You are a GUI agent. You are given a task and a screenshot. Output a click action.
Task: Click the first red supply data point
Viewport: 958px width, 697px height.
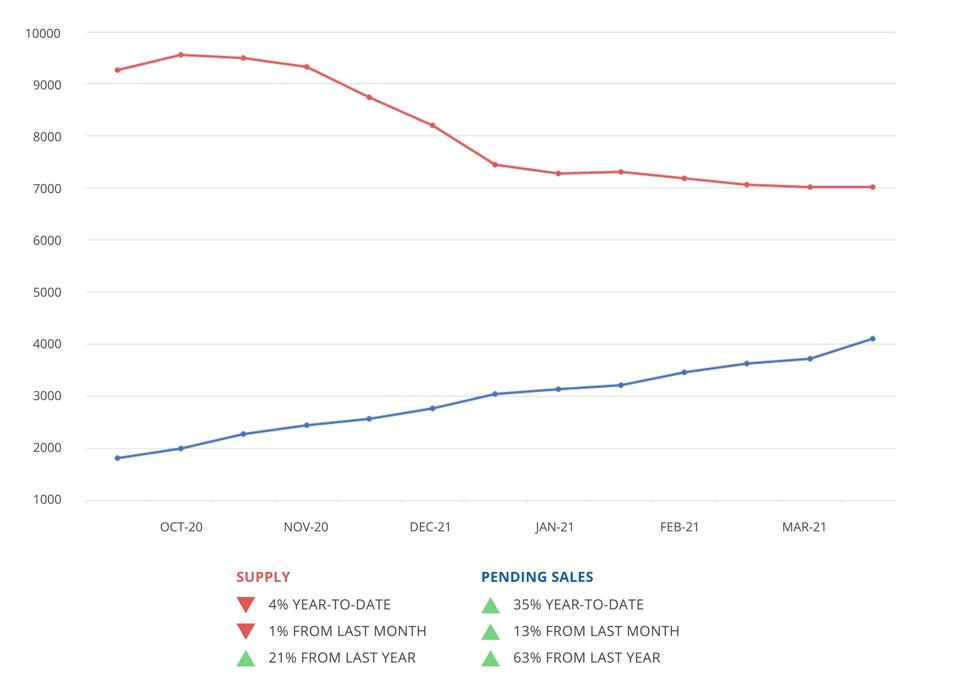click(x=117, y=70)
